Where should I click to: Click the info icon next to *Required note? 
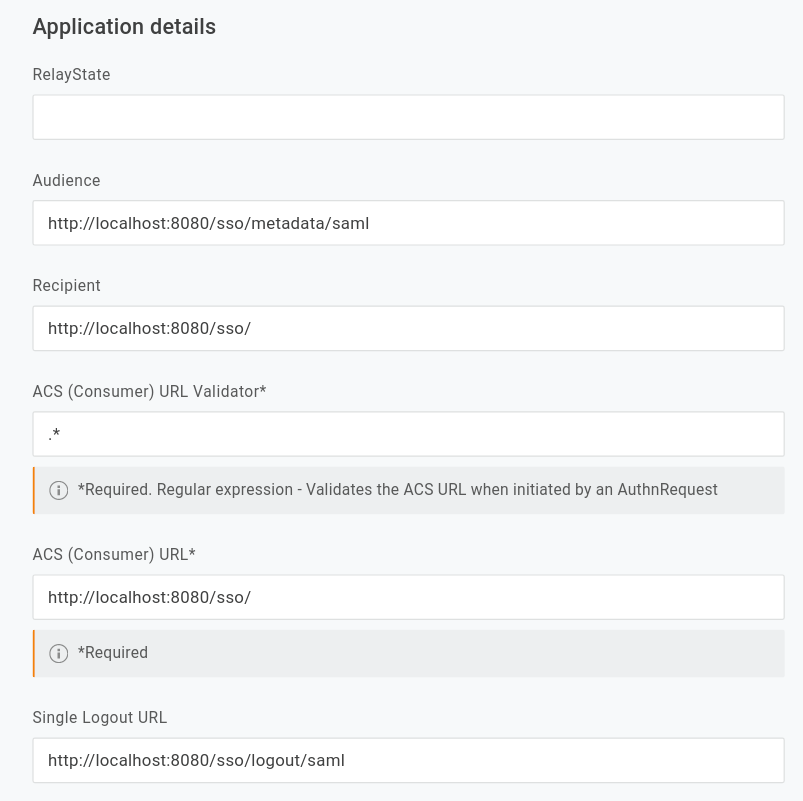pos(58,654)
